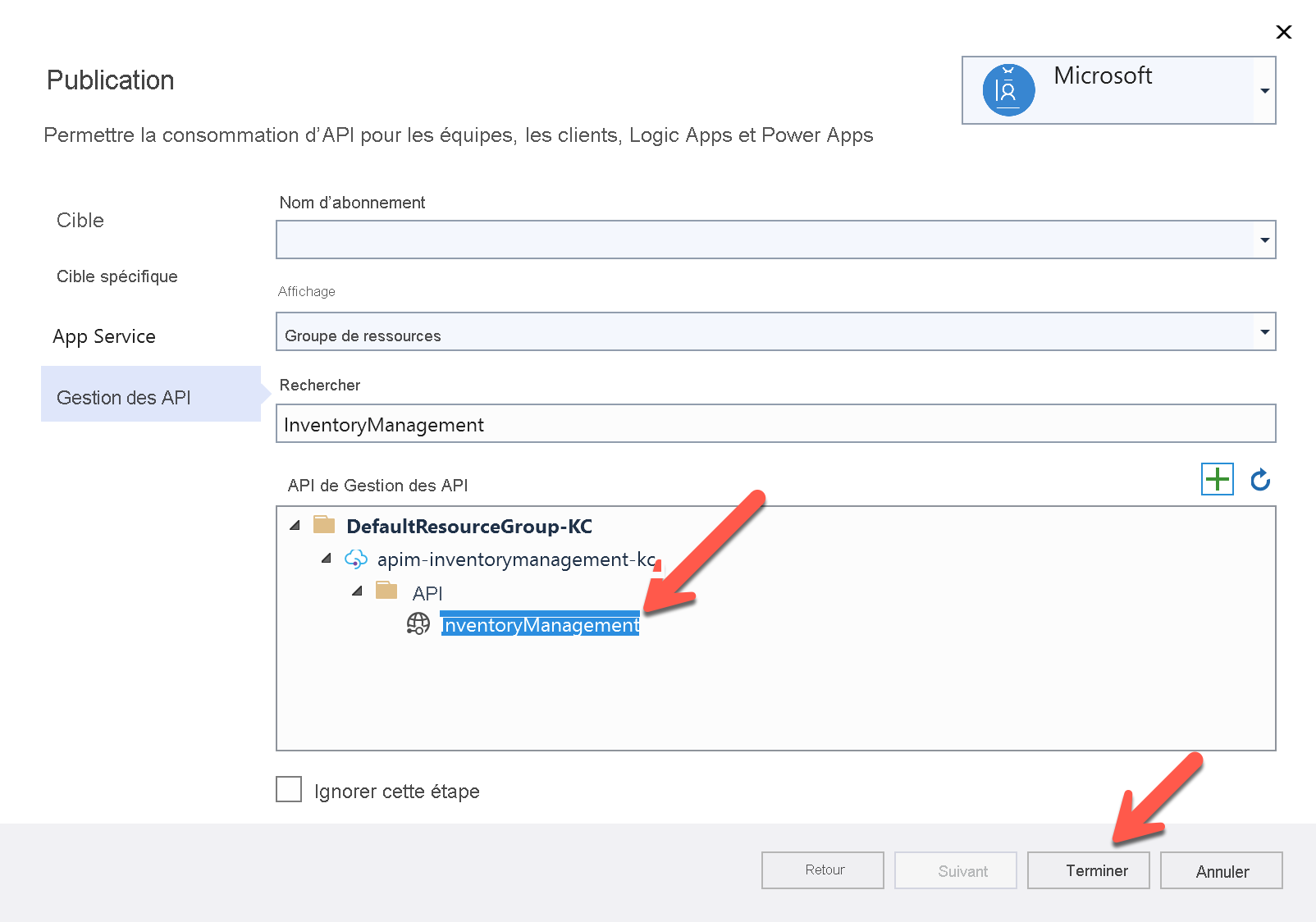This screenshot has width=1316, height=922.
Task: Select the API folder label
Action: (x=427, y=593)
